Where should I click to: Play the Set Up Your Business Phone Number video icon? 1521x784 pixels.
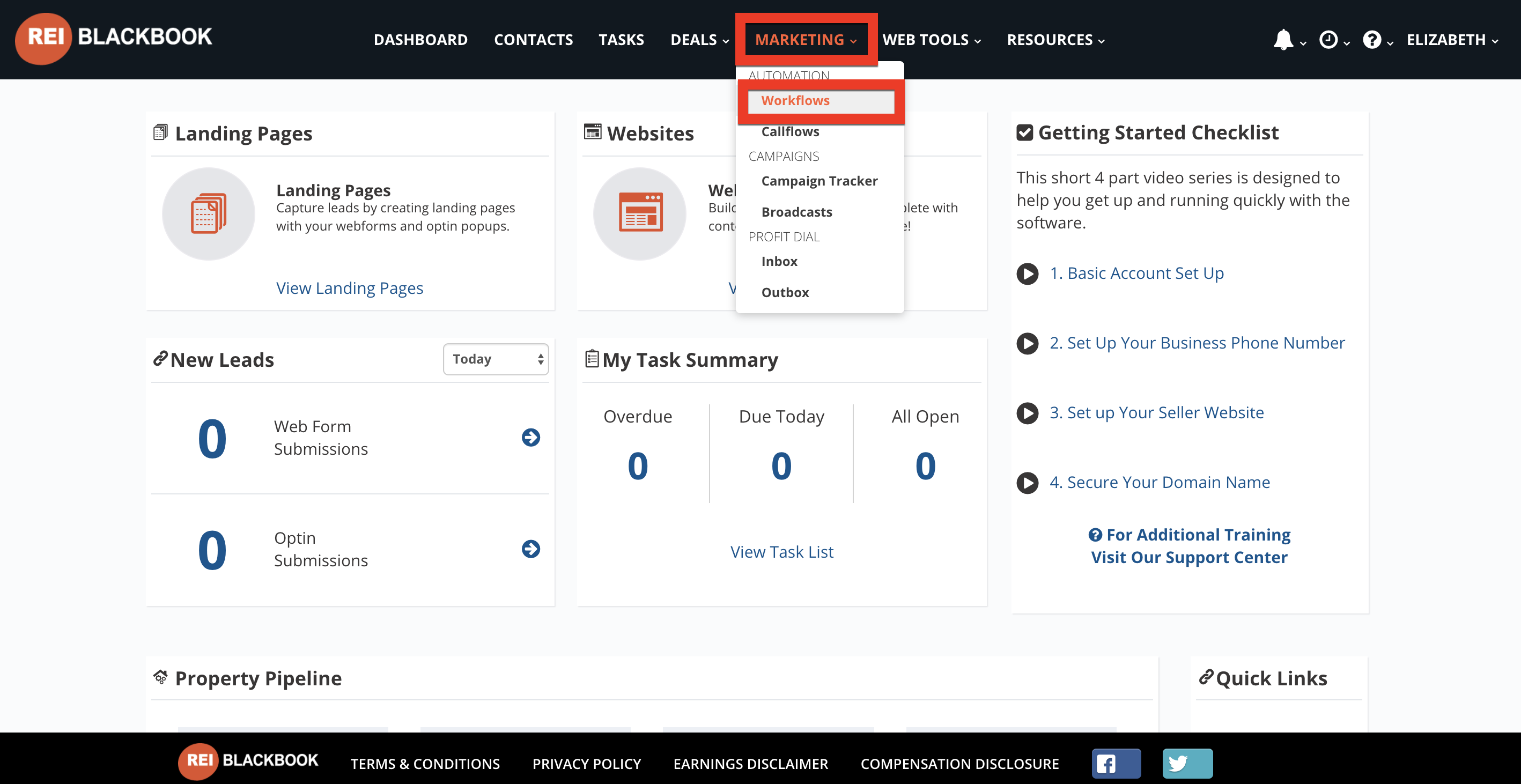(1028, 343)
